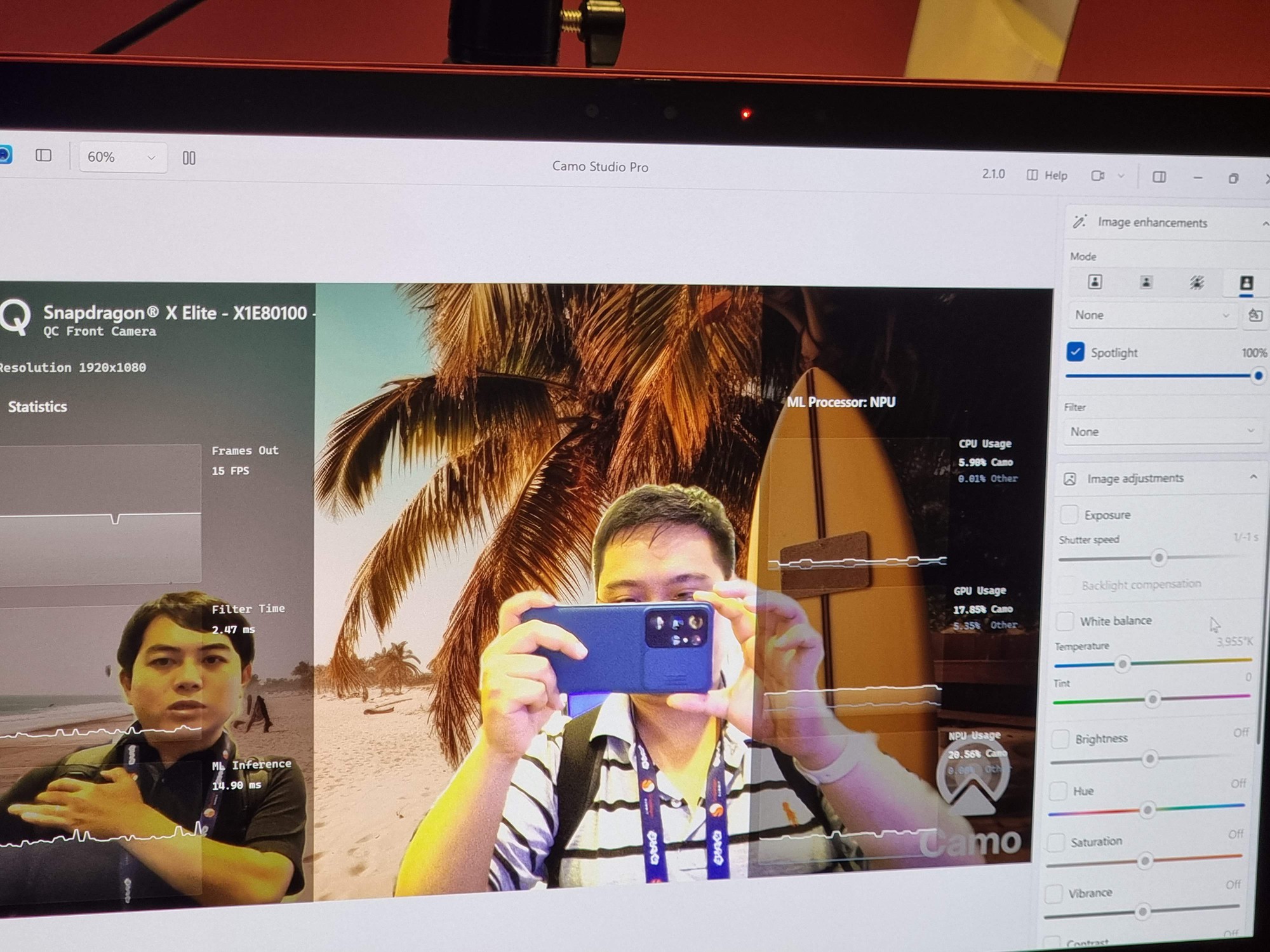The width and height of the screenshot is (1270, 952).
Task: Enable the Saturation checkbox
Action: 1055,842
